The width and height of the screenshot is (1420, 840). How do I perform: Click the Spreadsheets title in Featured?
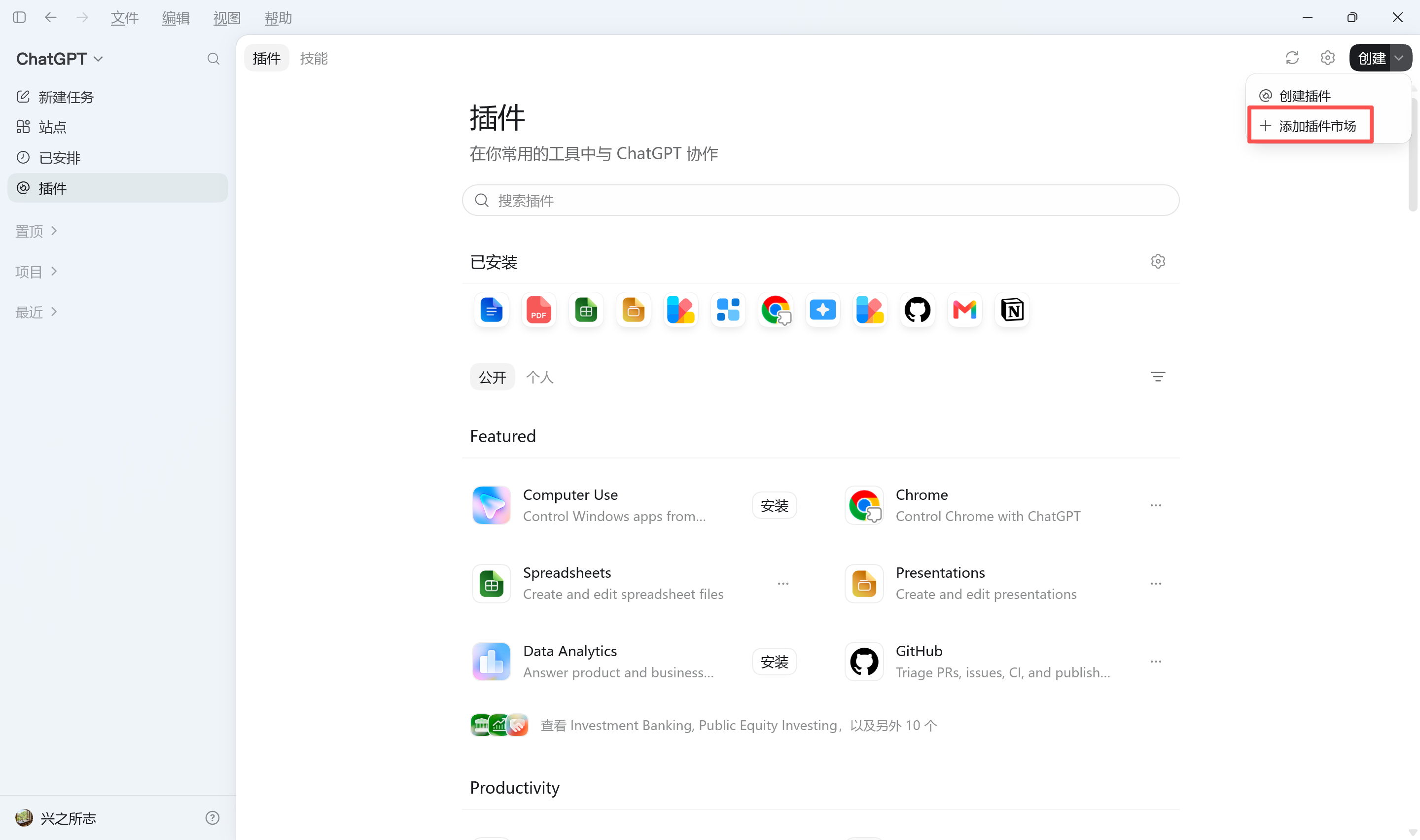pos(567,572)
